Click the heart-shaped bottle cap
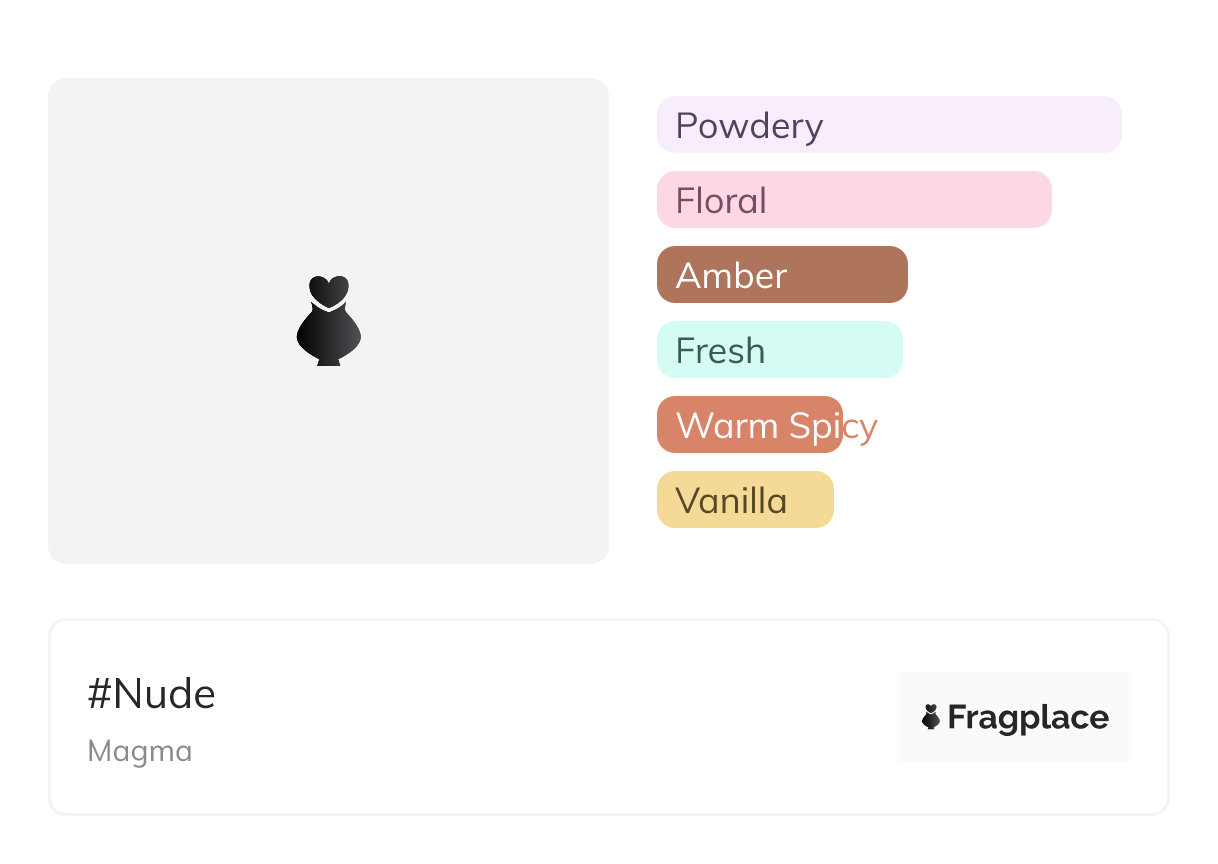The image size is (1218, 864). click(328, 290)
